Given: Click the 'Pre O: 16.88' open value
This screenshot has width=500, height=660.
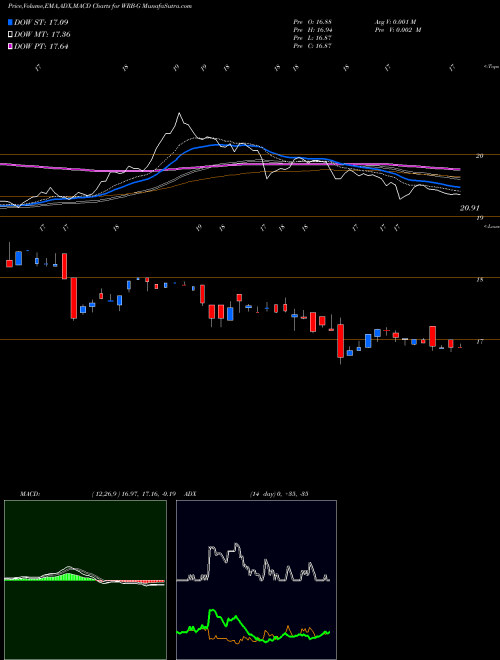Looking at the screenshot, I should pyautogui.click(x=313, y=22).
